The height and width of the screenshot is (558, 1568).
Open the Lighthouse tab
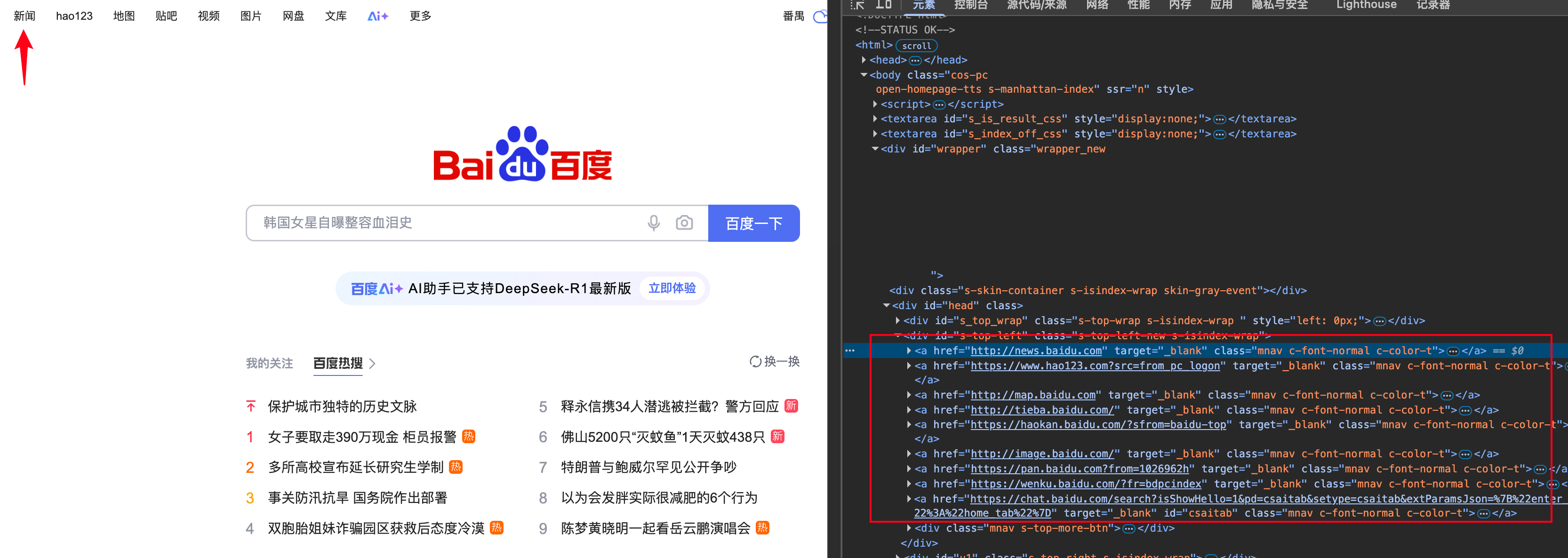pyautogui.click(x=1366, y=6)
